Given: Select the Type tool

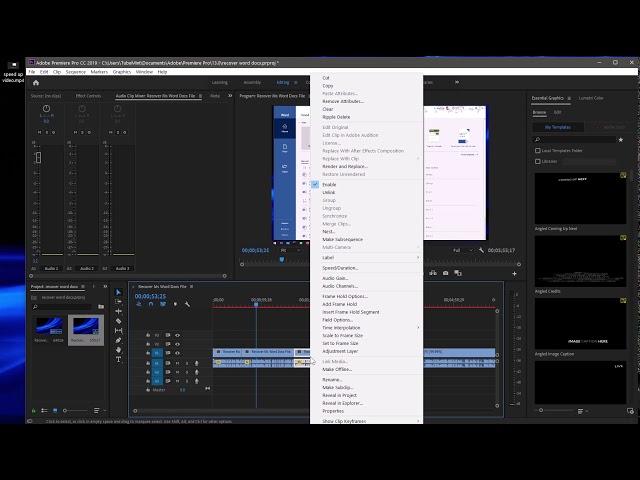Looking at the screenshot, I should [118, 360].
